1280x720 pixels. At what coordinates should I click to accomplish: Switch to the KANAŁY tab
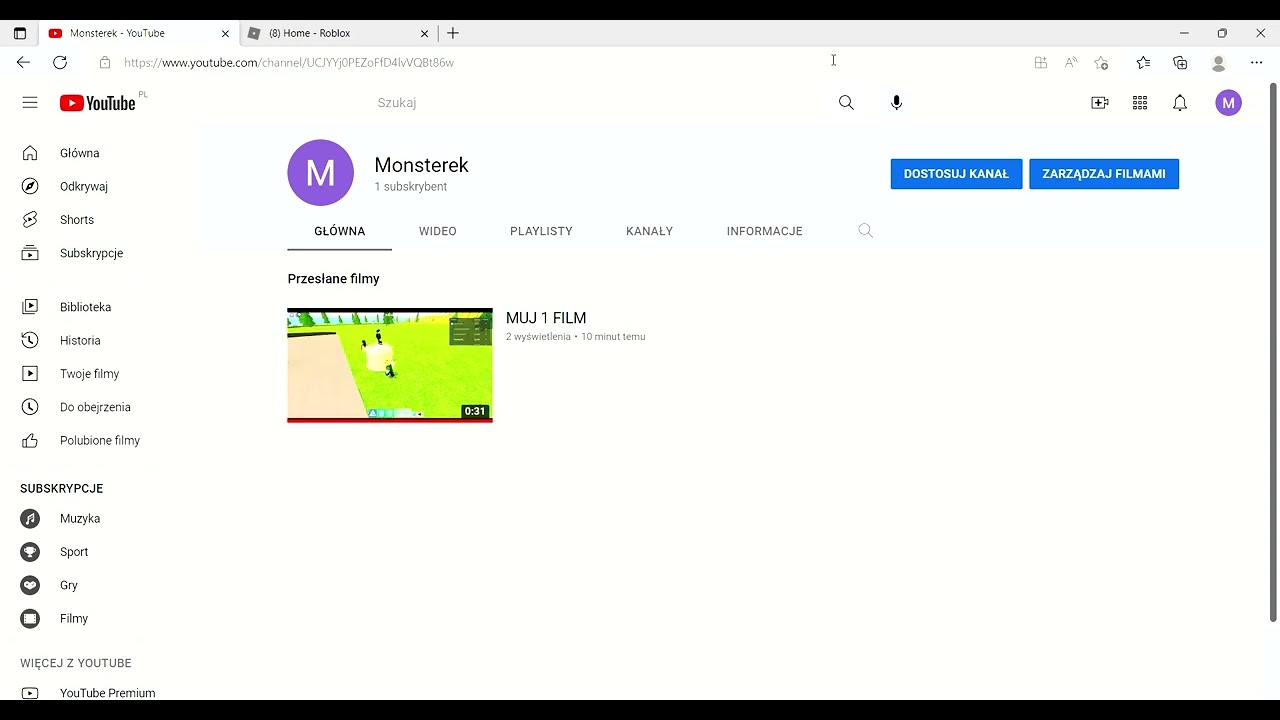(x=649, y=231)
